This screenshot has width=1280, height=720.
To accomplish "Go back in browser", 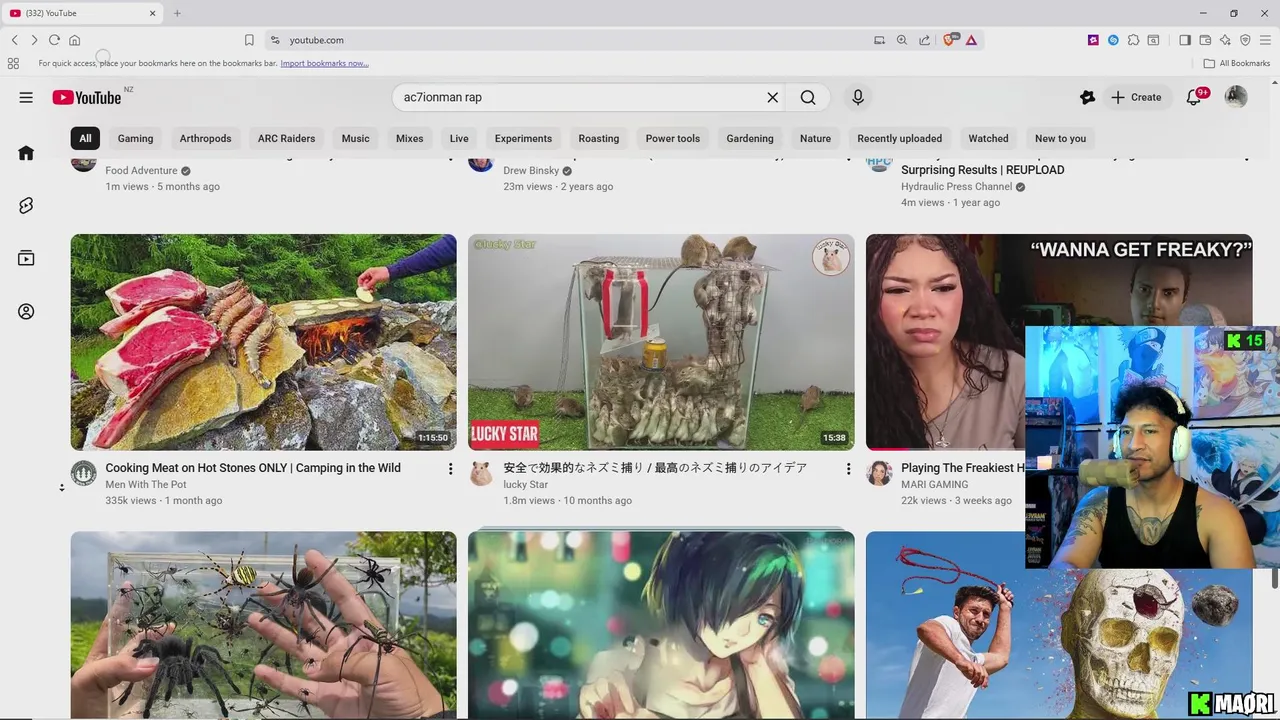I will 14,40.
